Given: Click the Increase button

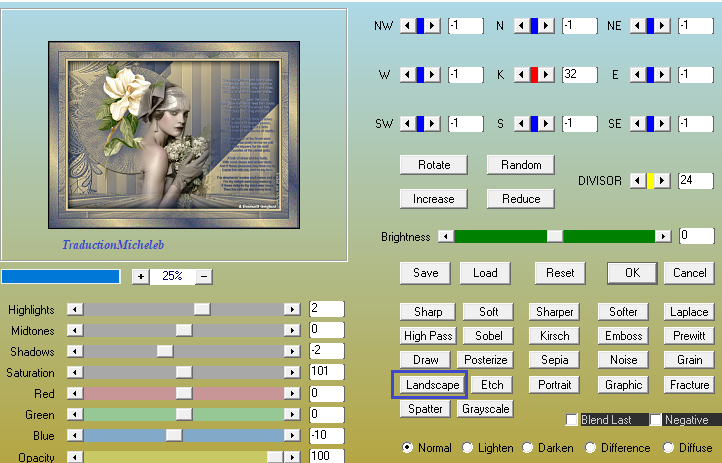Looking at the screenshot, I should click(x=434, y=199).
